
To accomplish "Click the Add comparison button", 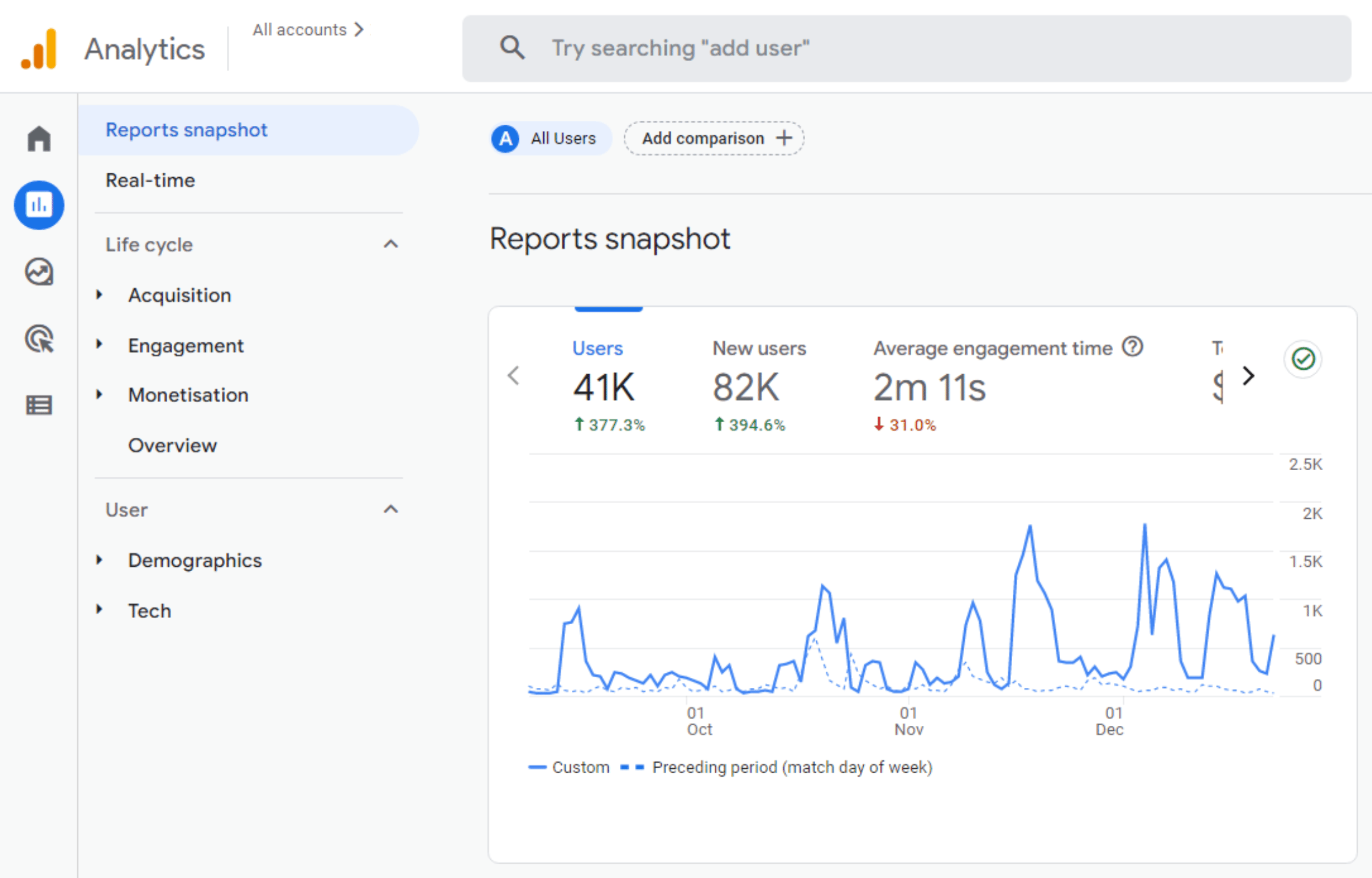I will 714,138.
